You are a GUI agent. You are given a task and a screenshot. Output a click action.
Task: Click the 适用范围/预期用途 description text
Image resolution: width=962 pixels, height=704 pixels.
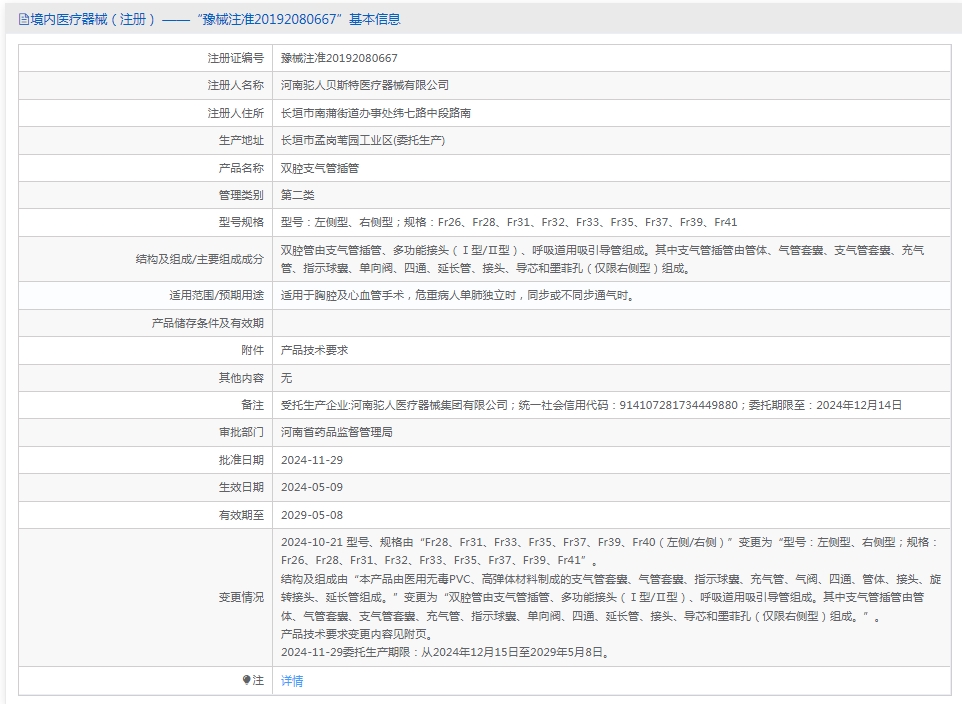point(457,295)
